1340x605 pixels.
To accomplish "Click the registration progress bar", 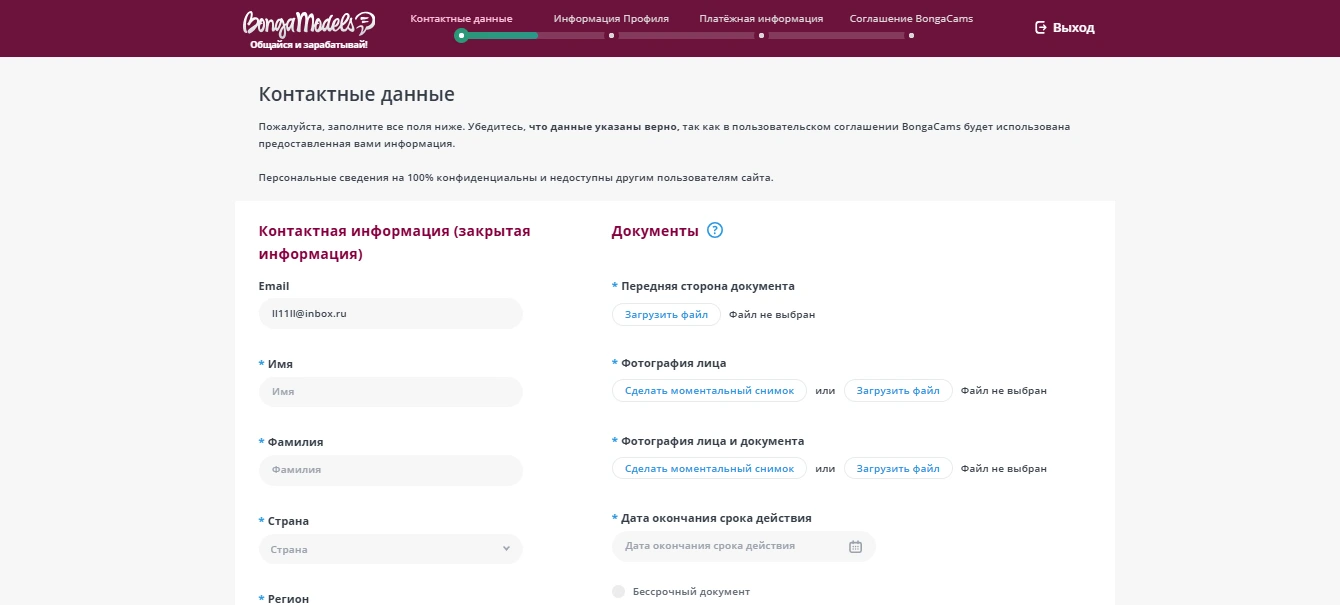I will point(685,35).
